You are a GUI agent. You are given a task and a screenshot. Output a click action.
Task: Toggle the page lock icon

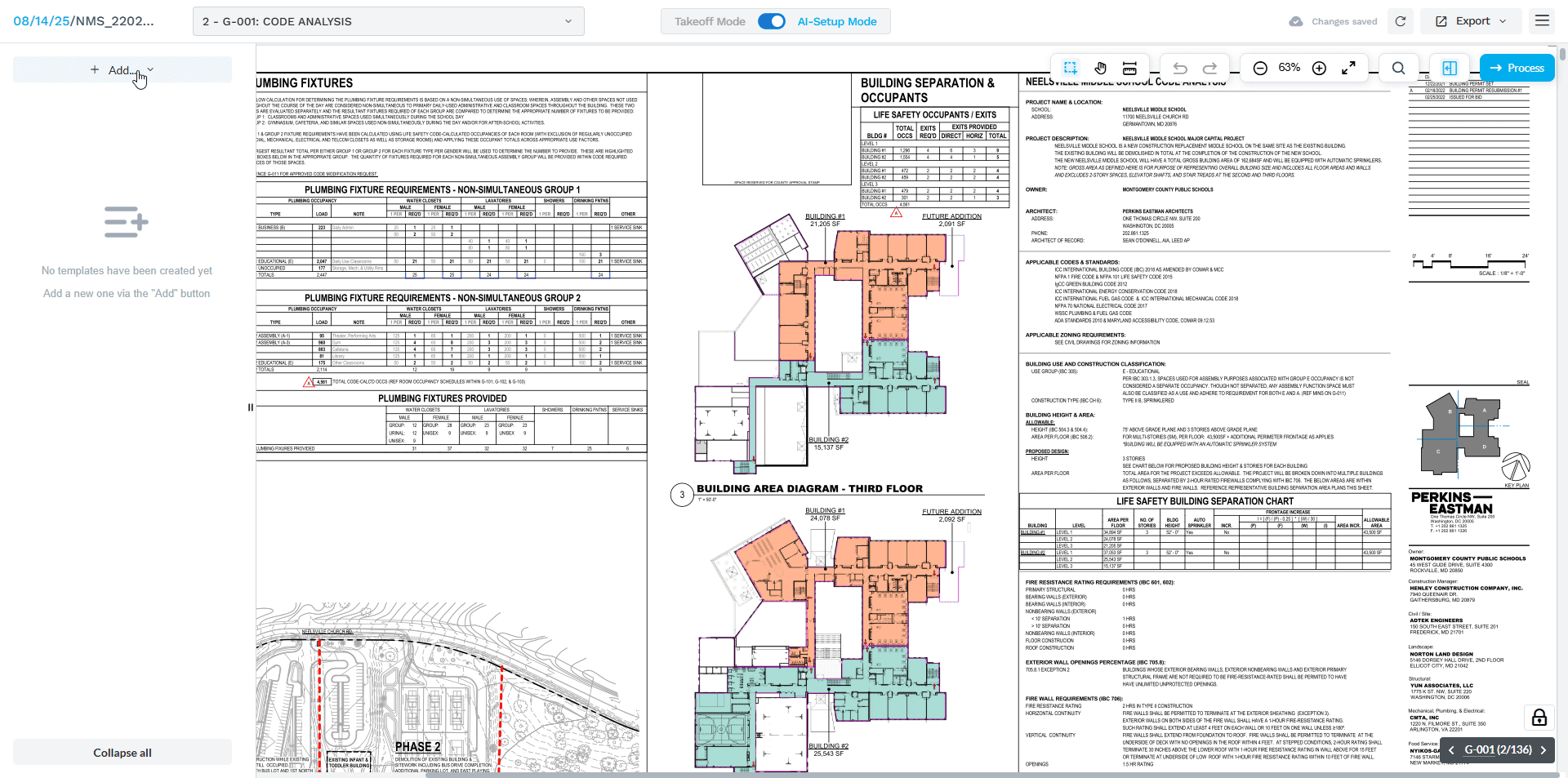pos(1539,718)
